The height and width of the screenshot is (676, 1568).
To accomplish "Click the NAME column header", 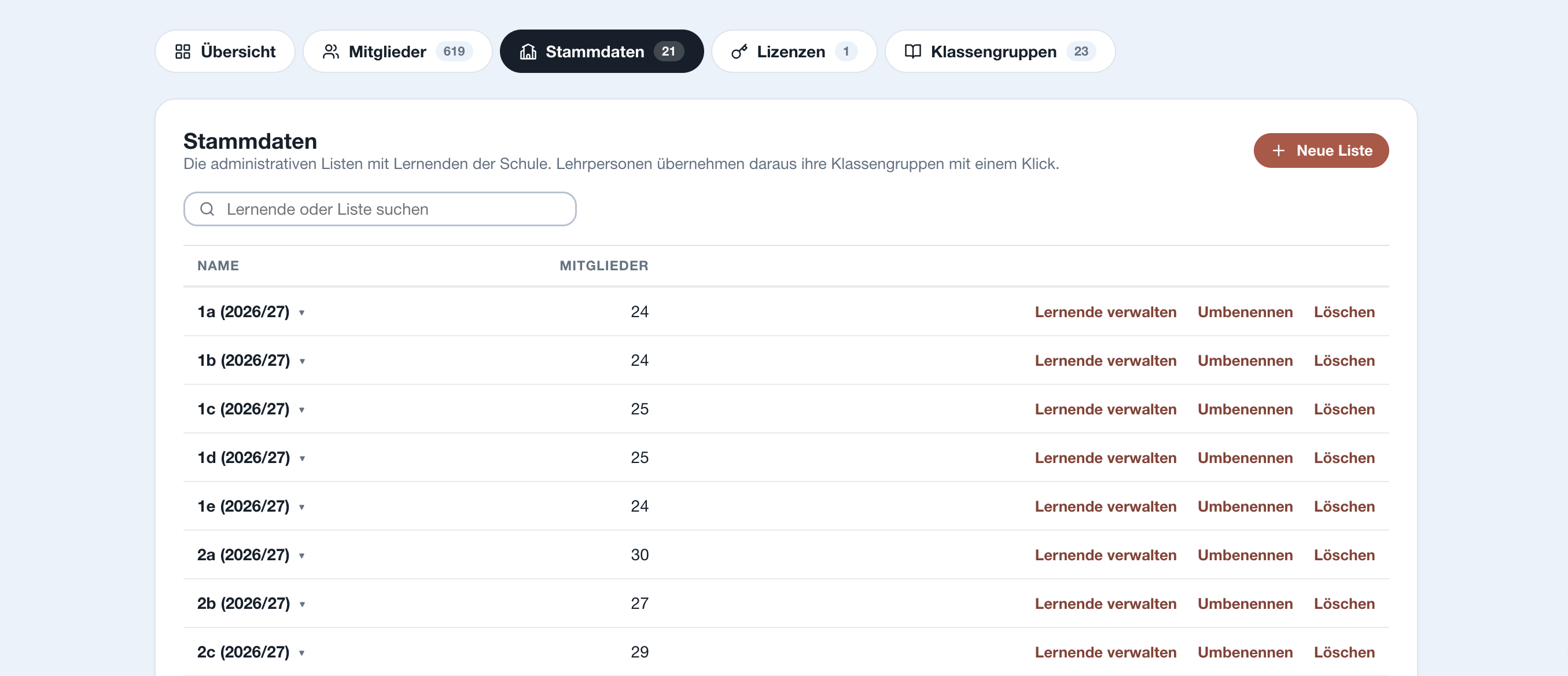I will point(218,266).
